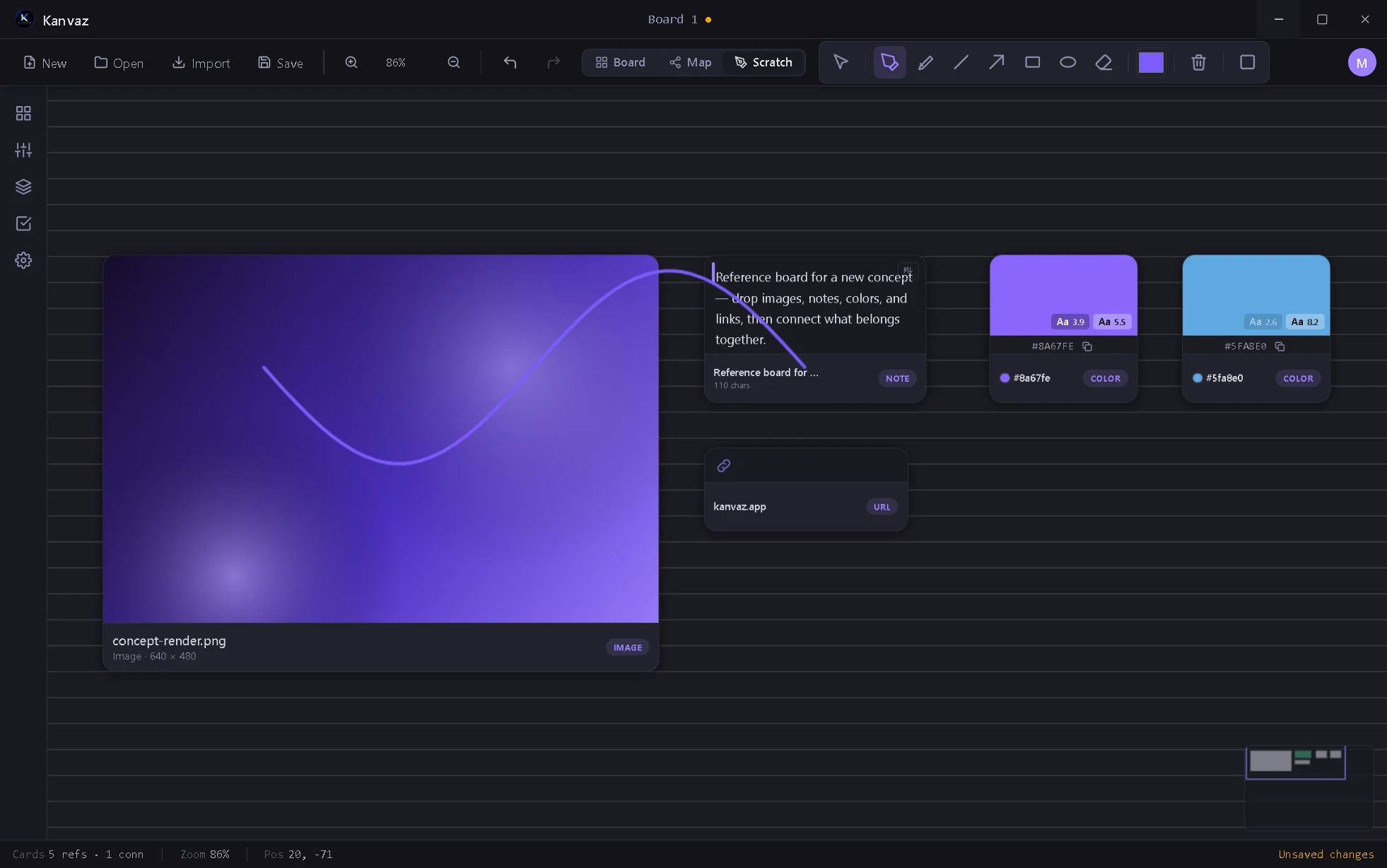1387x868 pixels.
Task: Click the Aa 3.9 contrast badge
Action: coord(1070,322)
